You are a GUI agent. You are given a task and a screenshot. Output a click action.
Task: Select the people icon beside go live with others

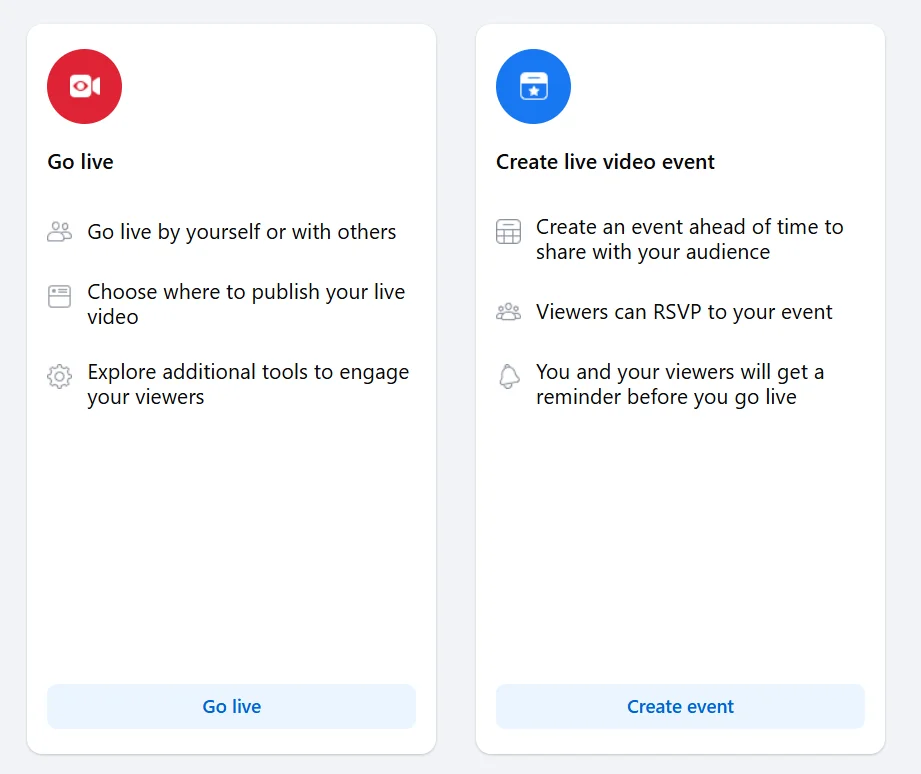pos(59,231)
